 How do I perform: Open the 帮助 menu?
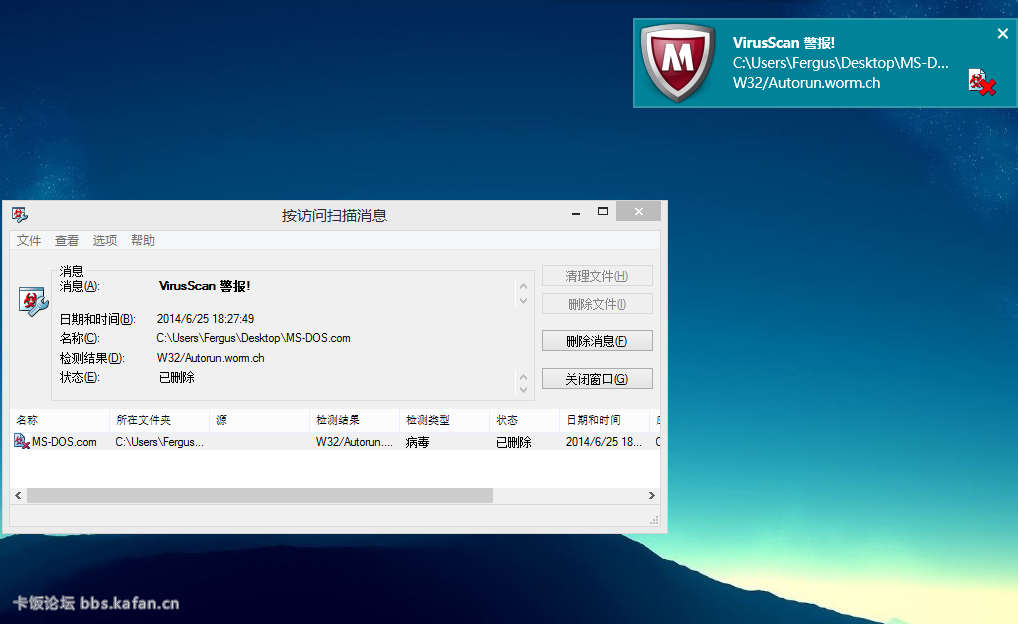(143, 241)
